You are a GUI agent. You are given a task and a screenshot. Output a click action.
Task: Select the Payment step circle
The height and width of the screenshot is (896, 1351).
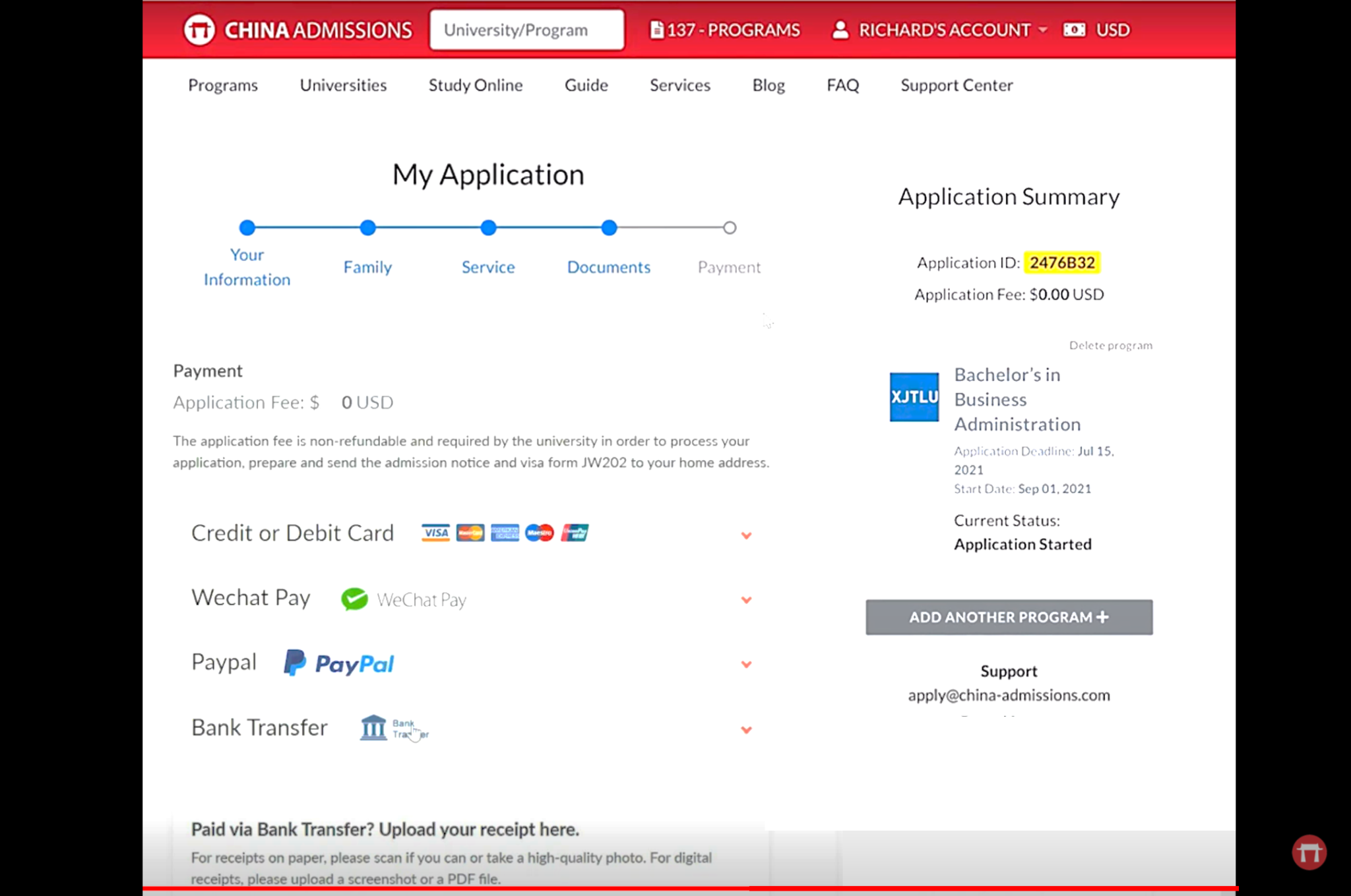click(730, 227)
